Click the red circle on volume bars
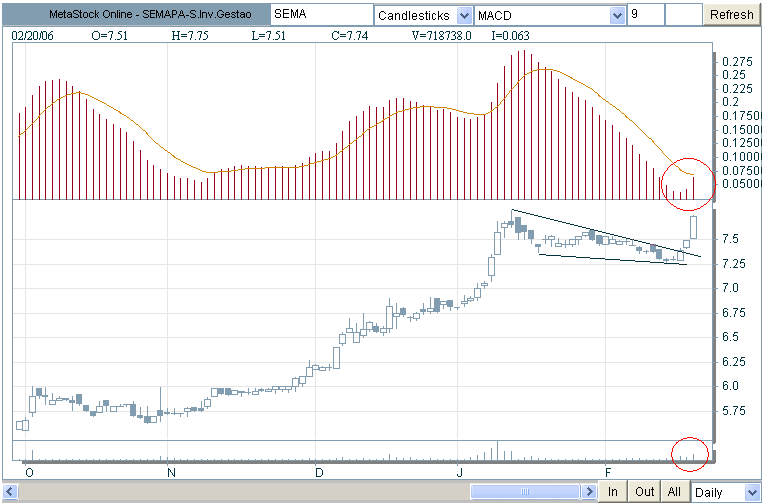 [690, 452]
